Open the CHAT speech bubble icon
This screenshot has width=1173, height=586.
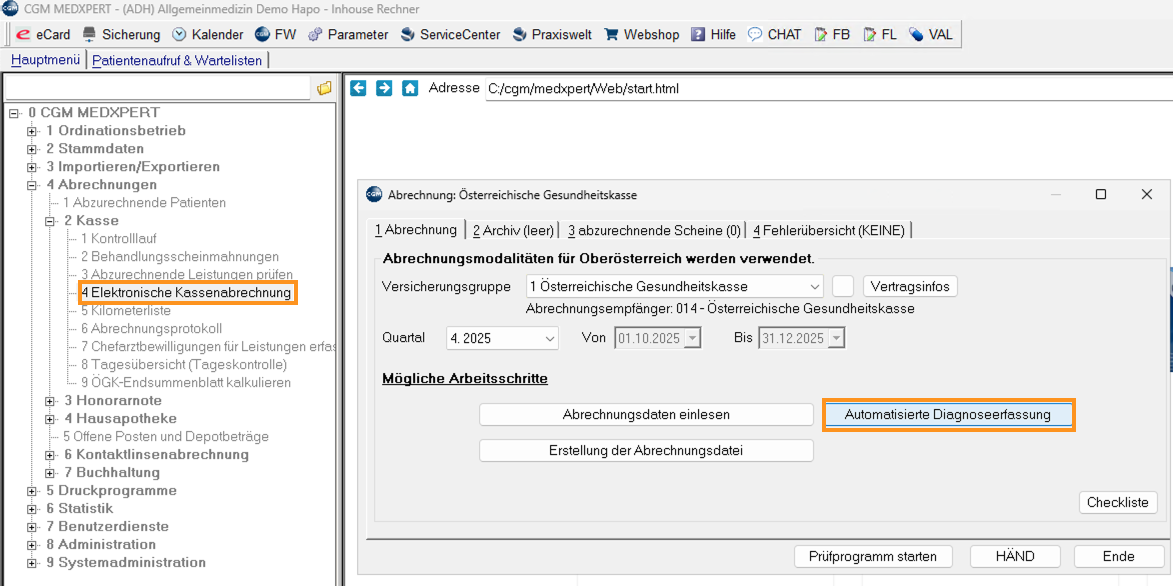pyautogui.click(x=755, y=34)
